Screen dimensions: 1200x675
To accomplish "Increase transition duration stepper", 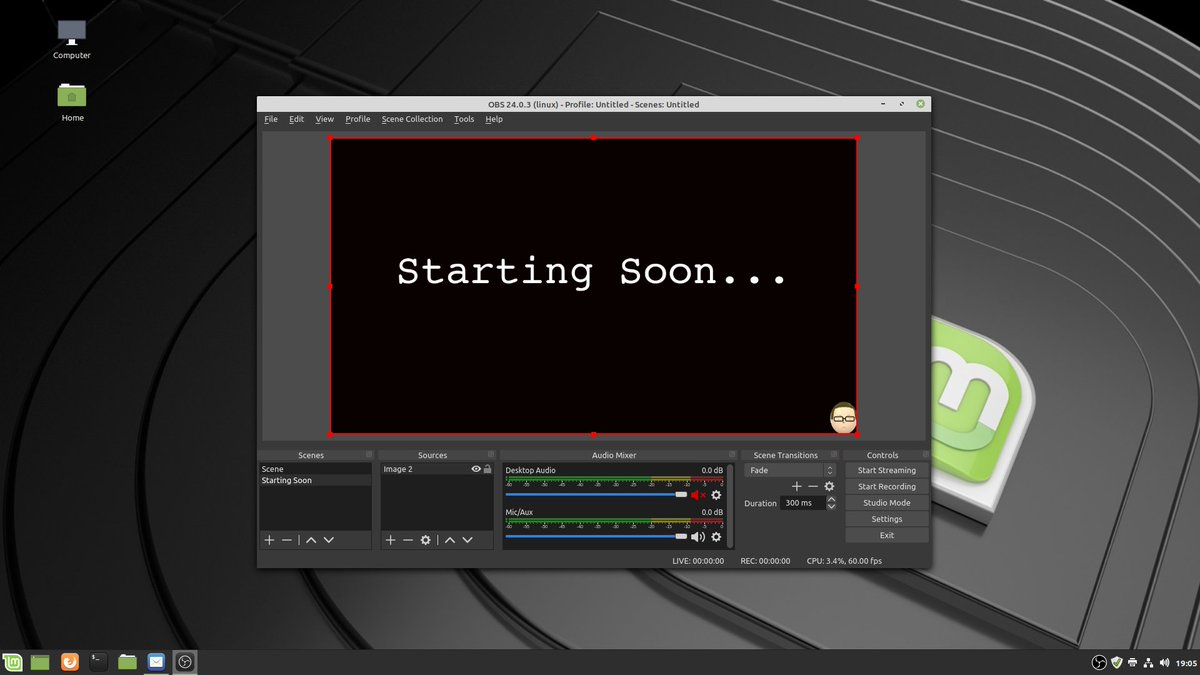I will [x=831, y=499].
